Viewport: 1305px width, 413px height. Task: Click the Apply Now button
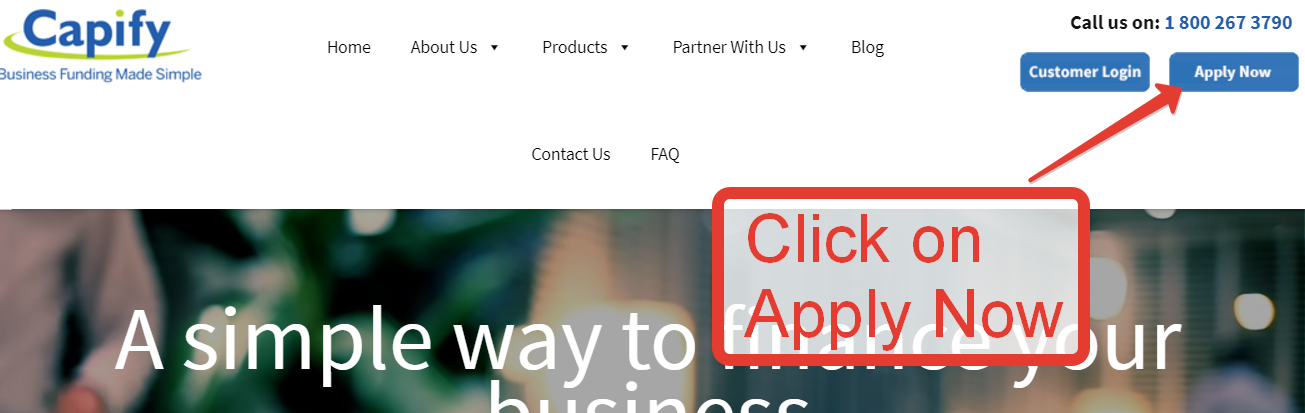[1233, 72]
